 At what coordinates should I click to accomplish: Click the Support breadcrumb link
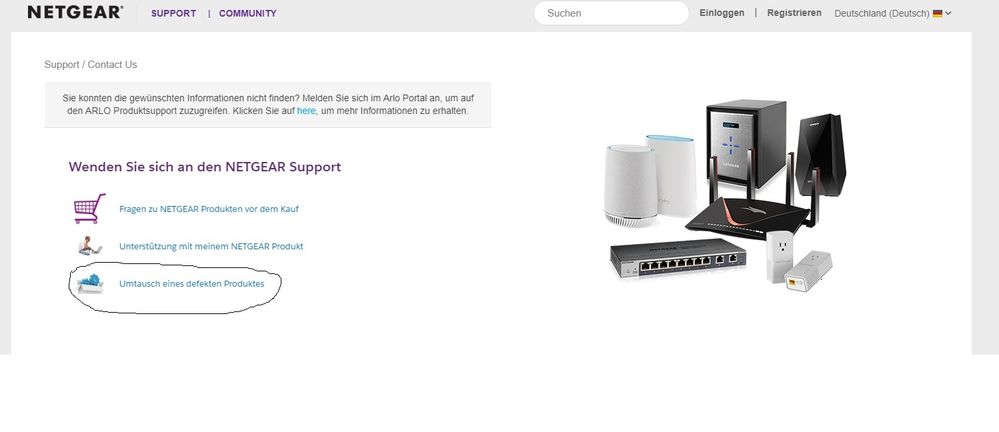pos(62,64)
